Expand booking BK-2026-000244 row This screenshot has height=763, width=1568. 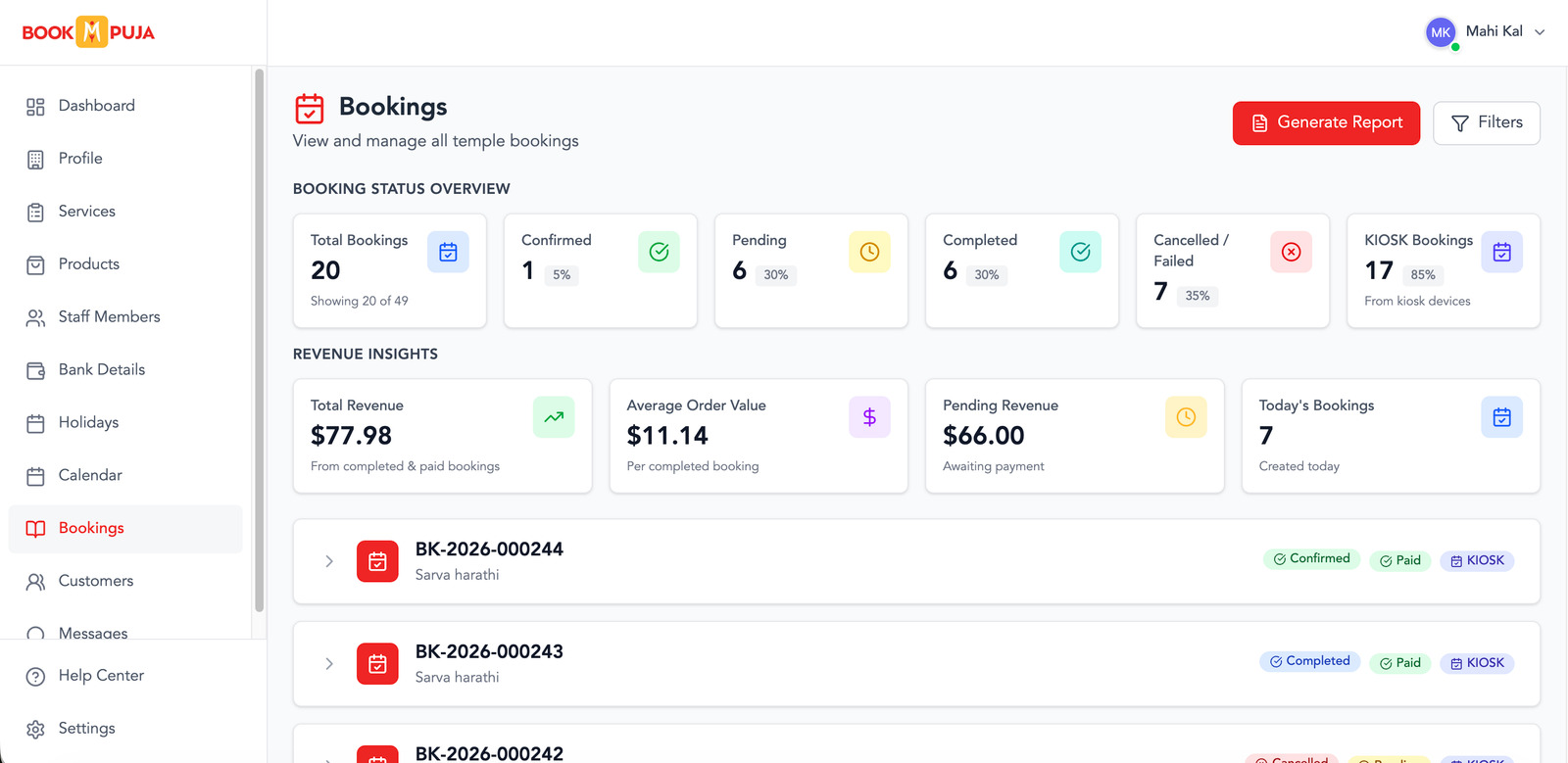coord(329,561)
